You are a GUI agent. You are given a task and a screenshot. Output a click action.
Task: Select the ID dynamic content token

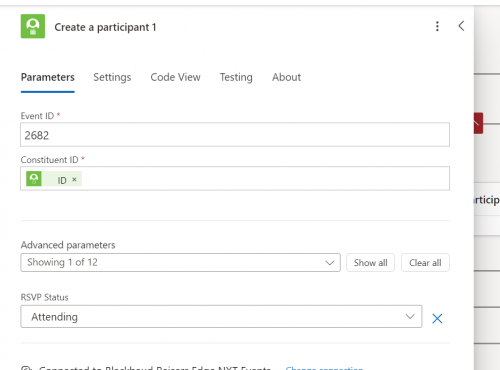pyautogui.click(x=54, y=179)
